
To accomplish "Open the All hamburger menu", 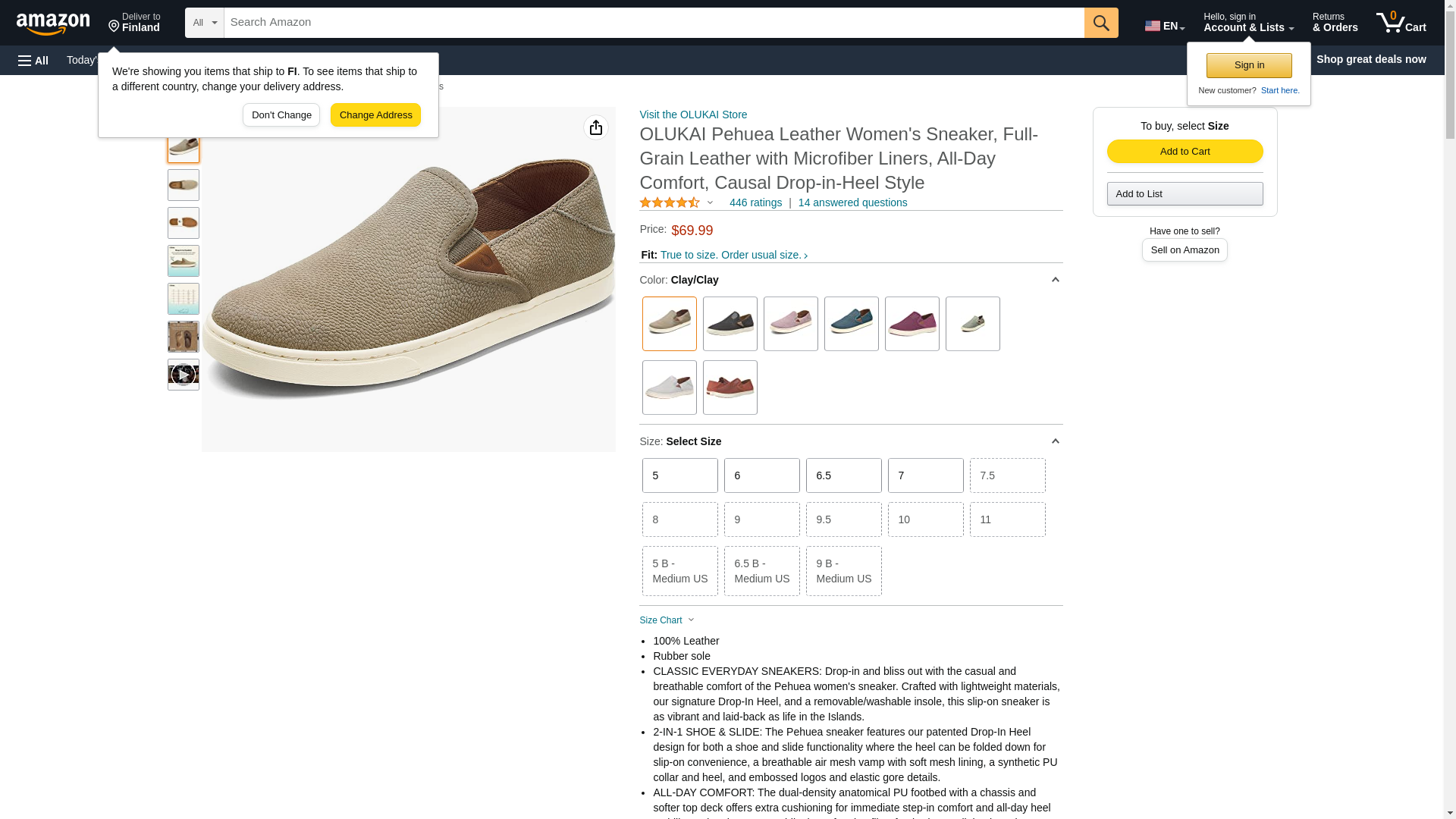I will click(x=33, y=60).
